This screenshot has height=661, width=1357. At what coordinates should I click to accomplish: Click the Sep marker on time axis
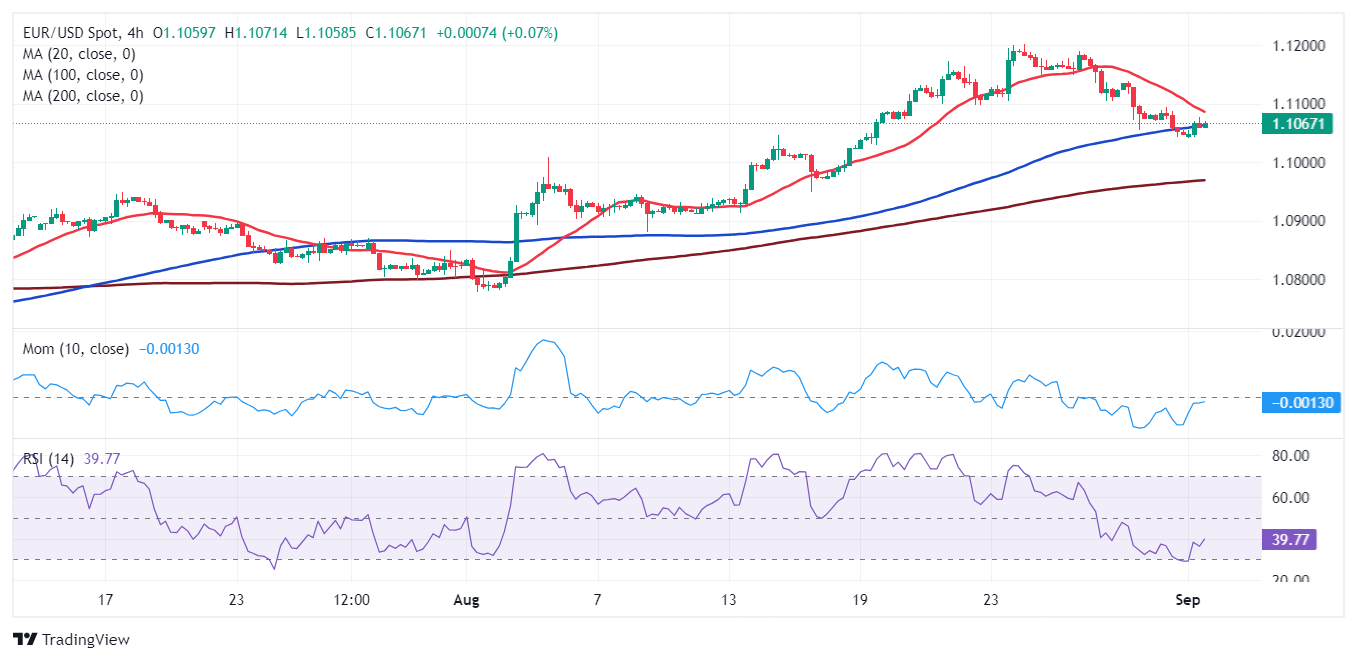coord(1188,600)
